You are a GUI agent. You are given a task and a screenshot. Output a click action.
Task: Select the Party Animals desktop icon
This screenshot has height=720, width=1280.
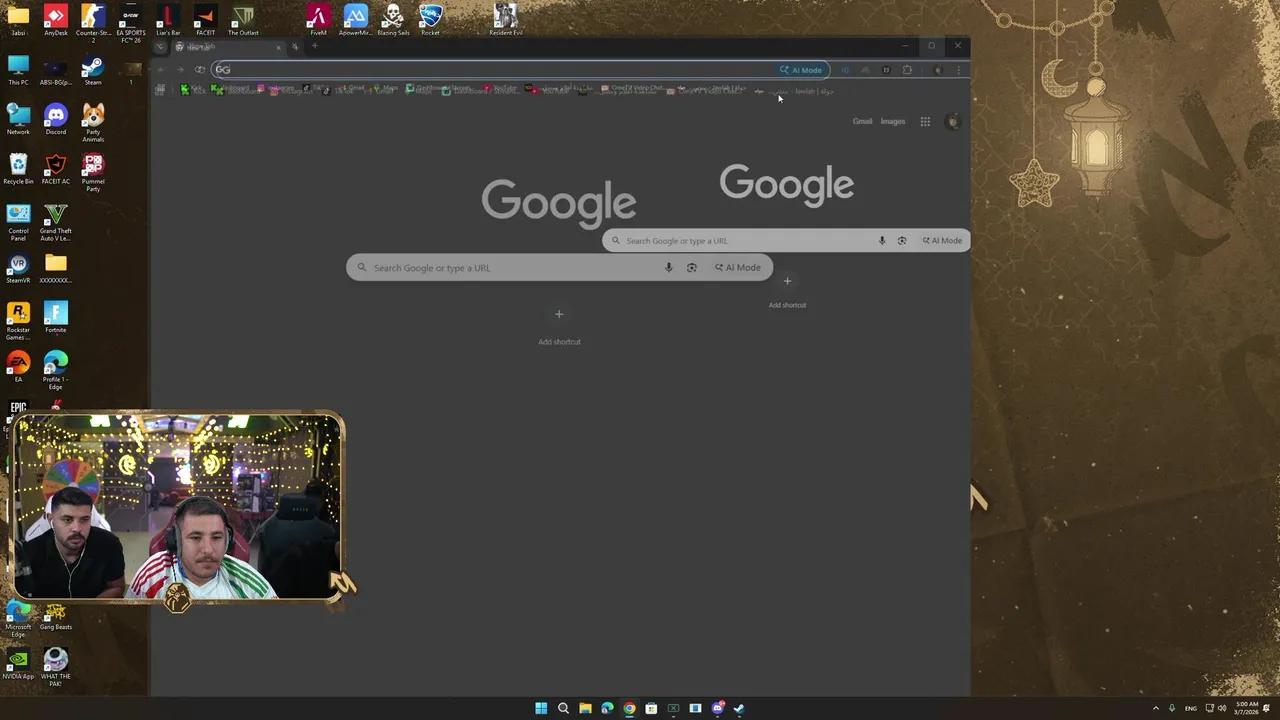(x=93, y=123)
